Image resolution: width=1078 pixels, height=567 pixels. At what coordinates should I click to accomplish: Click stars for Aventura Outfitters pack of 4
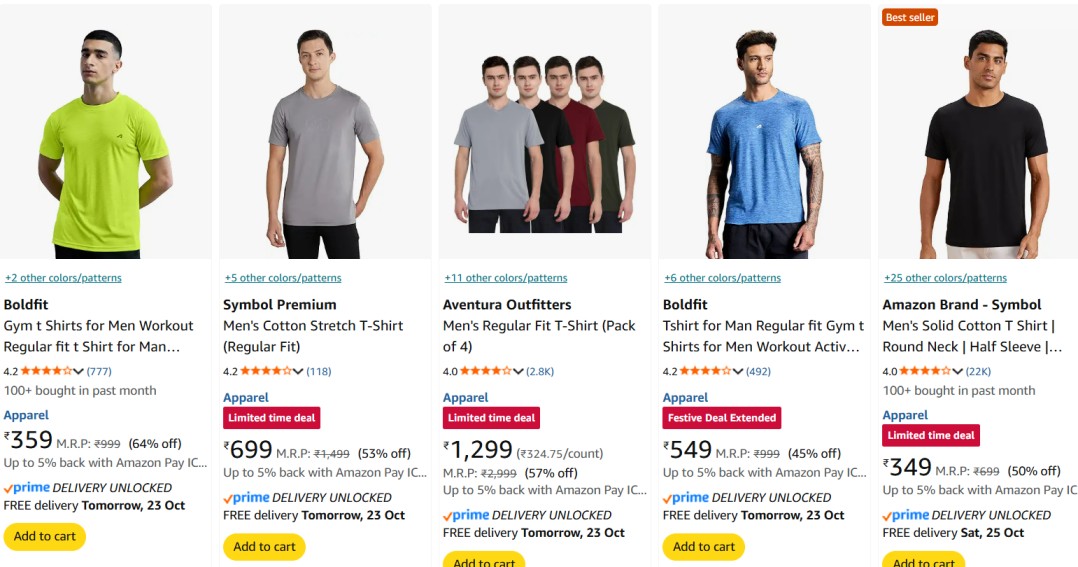pos(485,371)
